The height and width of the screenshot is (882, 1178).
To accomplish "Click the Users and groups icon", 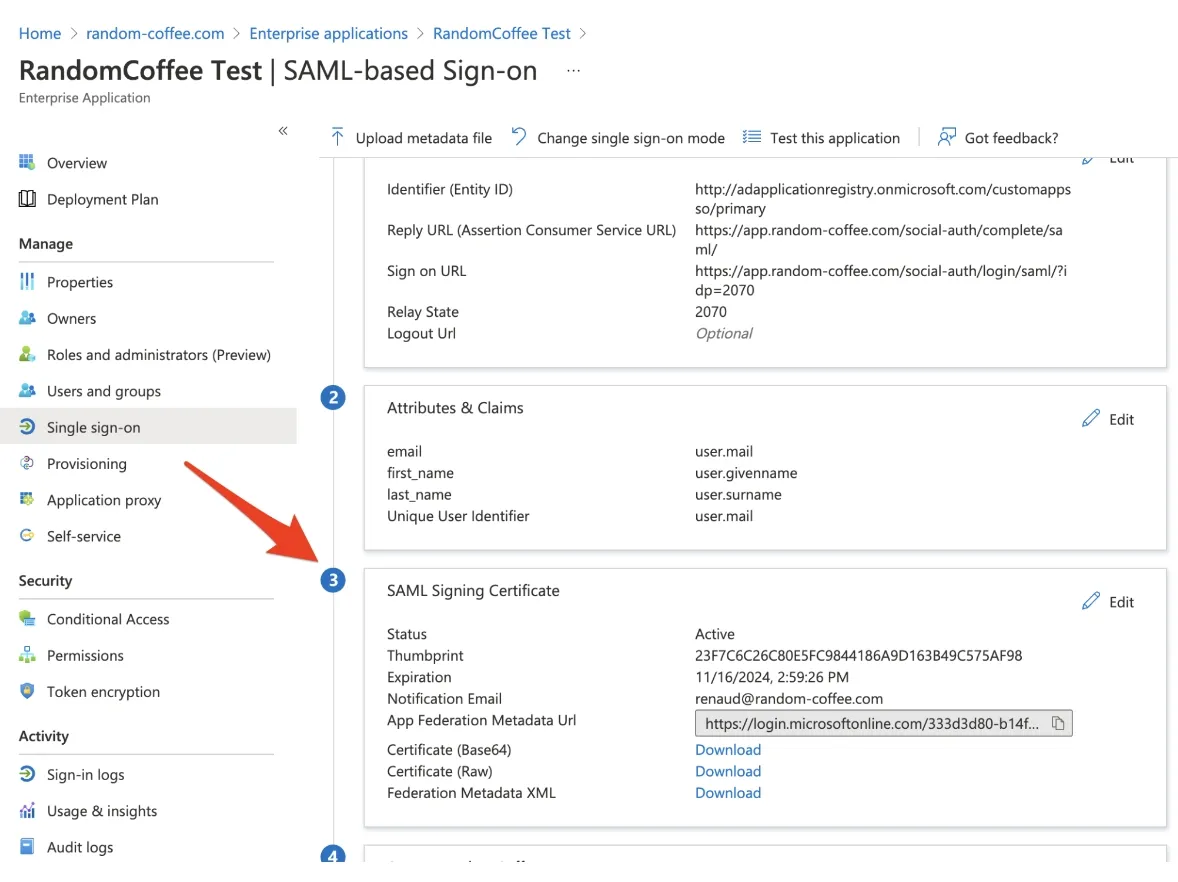I will click(x=27, y=391).
